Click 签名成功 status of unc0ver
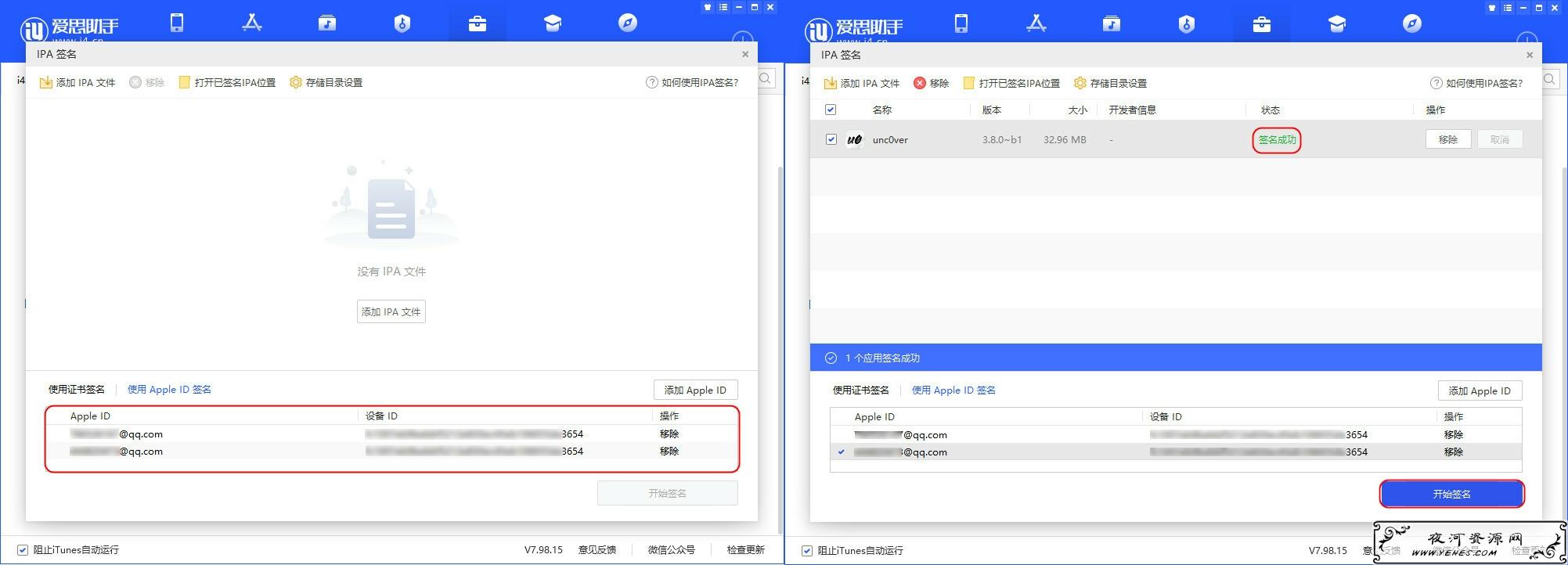The width and height of the screenshot is (1568, 565). [x=1277, y=140]
